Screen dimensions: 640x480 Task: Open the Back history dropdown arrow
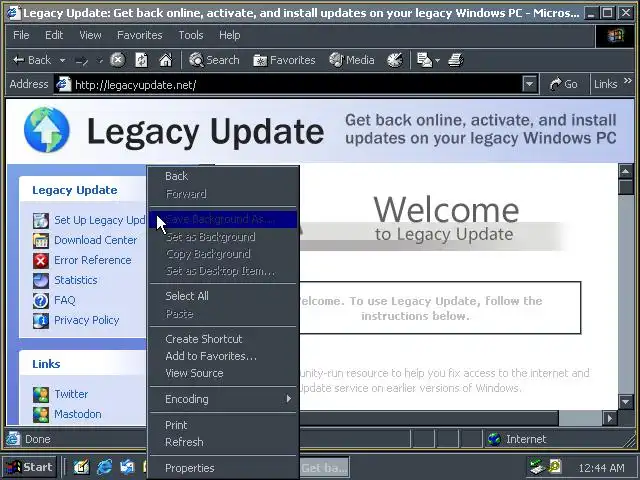tap(62, 60)
